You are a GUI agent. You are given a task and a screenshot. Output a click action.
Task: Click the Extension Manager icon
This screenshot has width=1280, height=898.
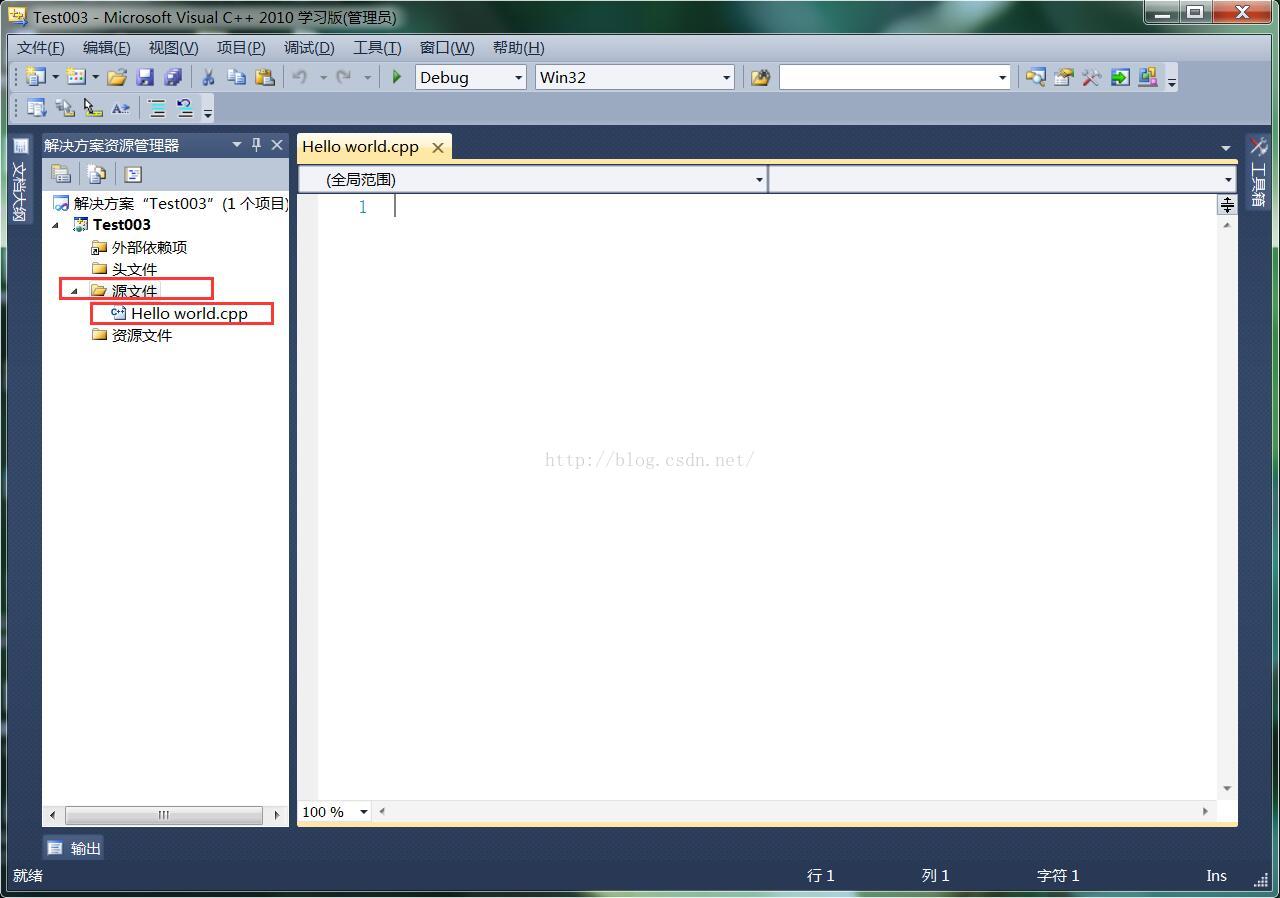coord(1148,77)
